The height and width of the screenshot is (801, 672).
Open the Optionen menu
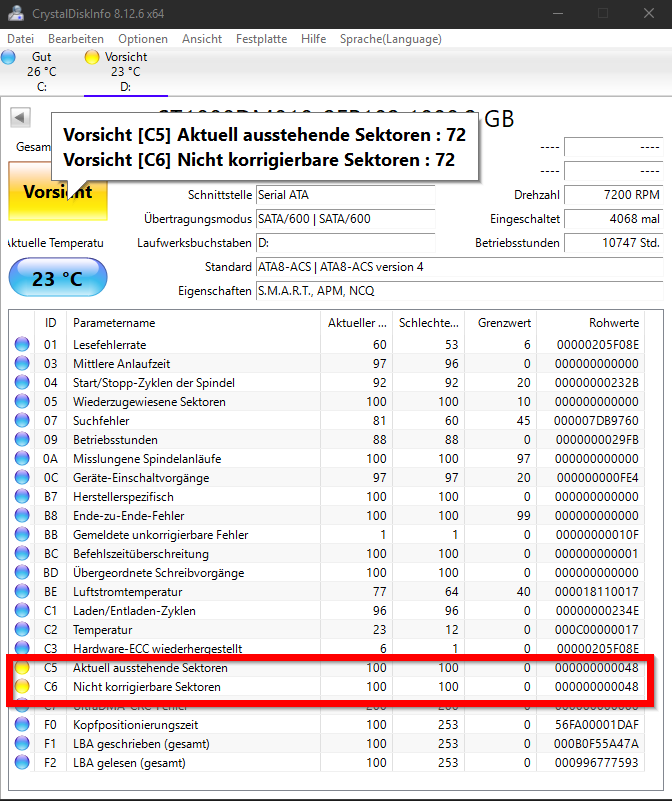click(x=143, y=39)
